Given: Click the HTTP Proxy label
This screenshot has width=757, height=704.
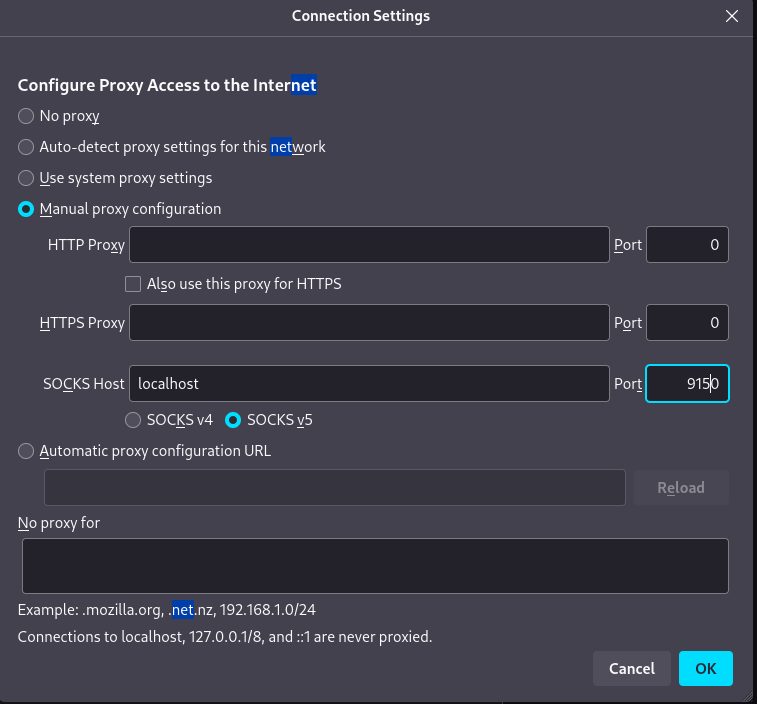Looking at the screenshot, I should pyautogui.click(x=86, y=245).
